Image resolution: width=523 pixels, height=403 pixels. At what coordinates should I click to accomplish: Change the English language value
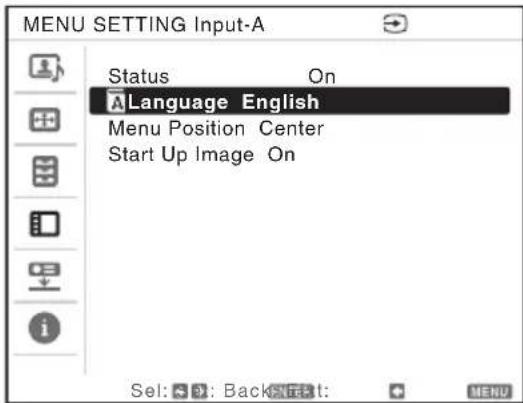pos(281,102)
